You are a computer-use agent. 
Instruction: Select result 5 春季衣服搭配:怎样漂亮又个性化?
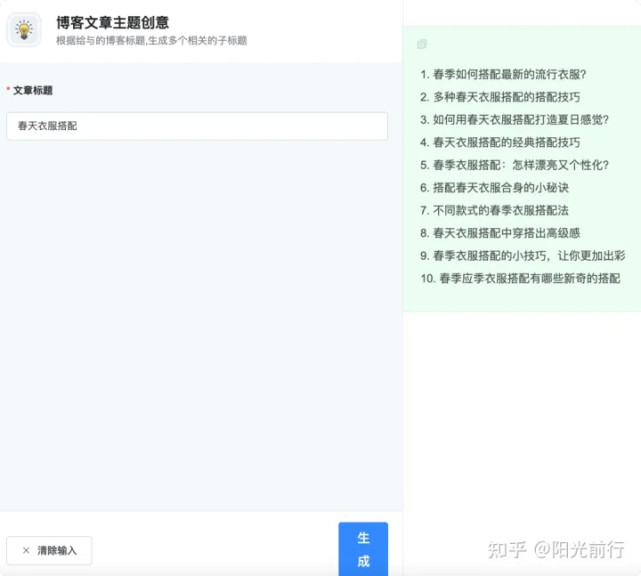[515, 165]
